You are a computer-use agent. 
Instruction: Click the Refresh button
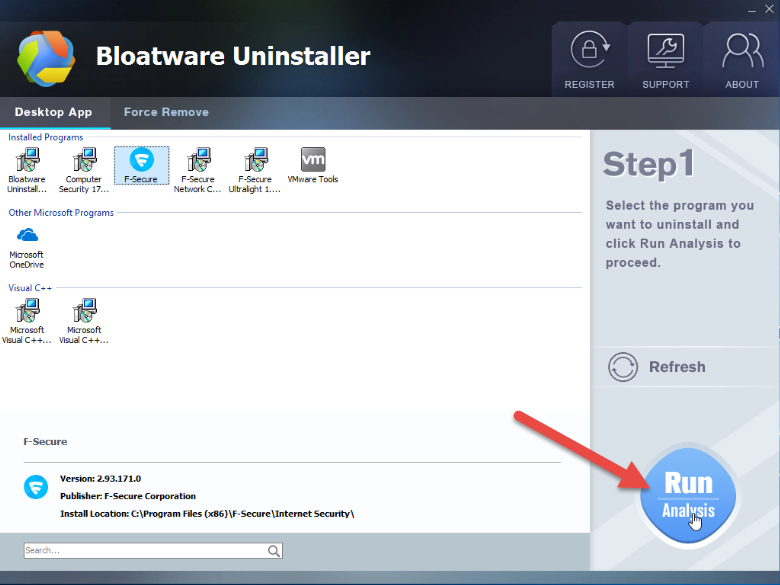657,367
